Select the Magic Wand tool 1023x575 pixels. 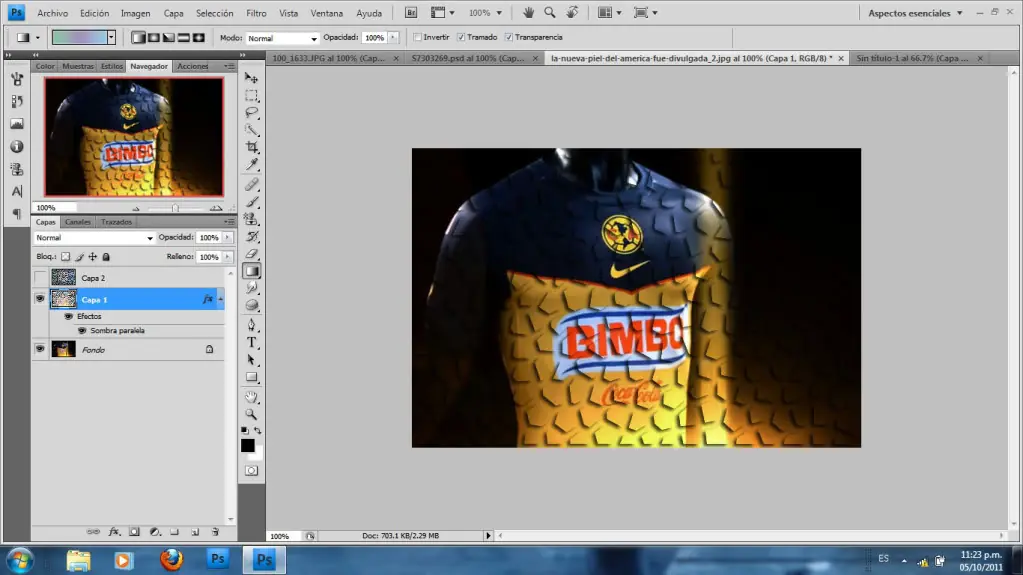tap(251, 129)
